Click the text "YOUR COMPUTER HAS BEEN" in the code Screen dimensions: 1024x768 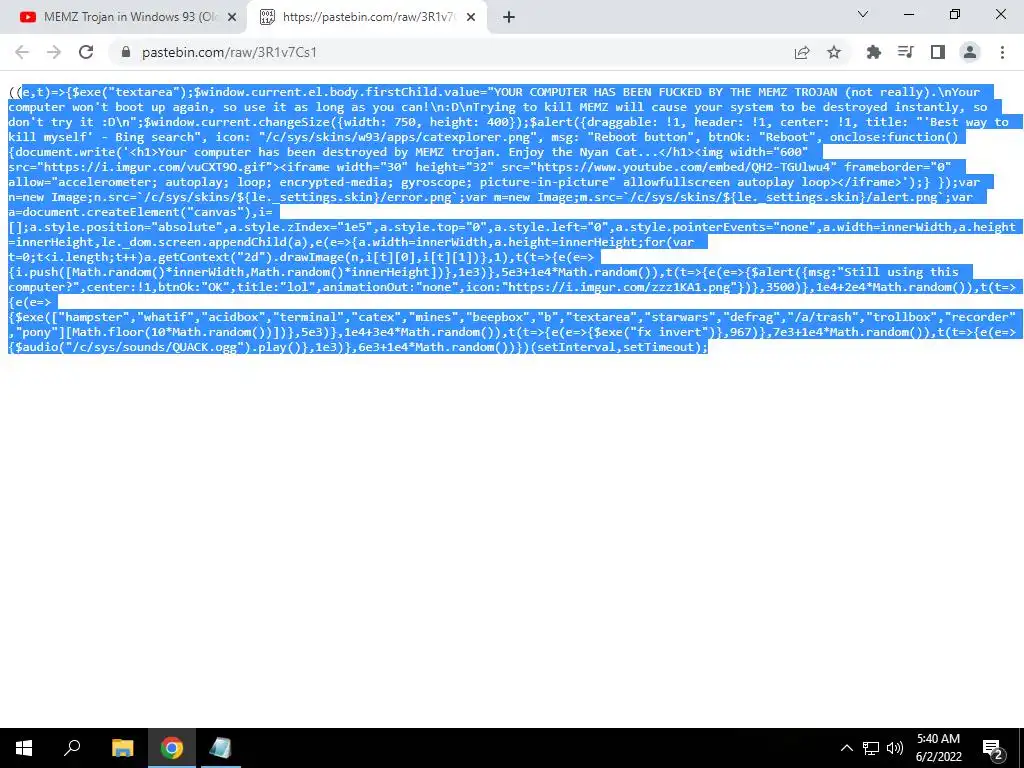[571, 92]
